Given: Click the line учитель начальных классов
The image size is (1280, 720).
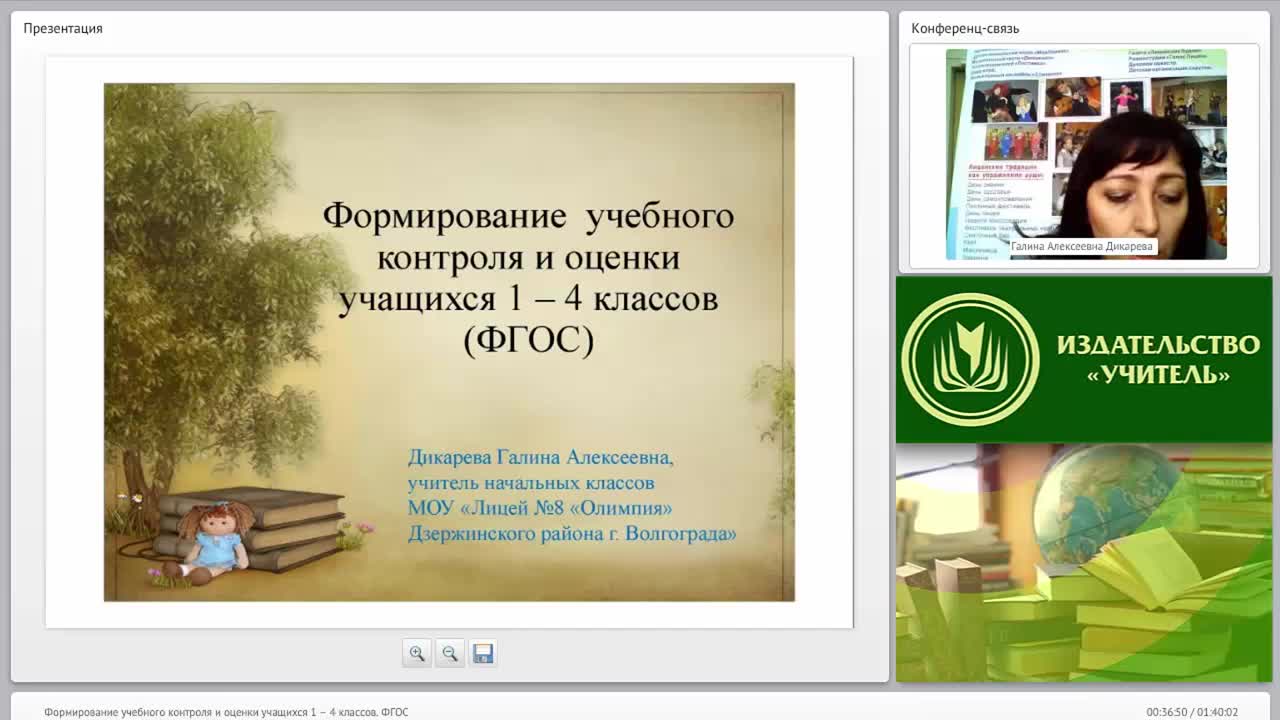Looking at the screenshot, I should [531, 483].
